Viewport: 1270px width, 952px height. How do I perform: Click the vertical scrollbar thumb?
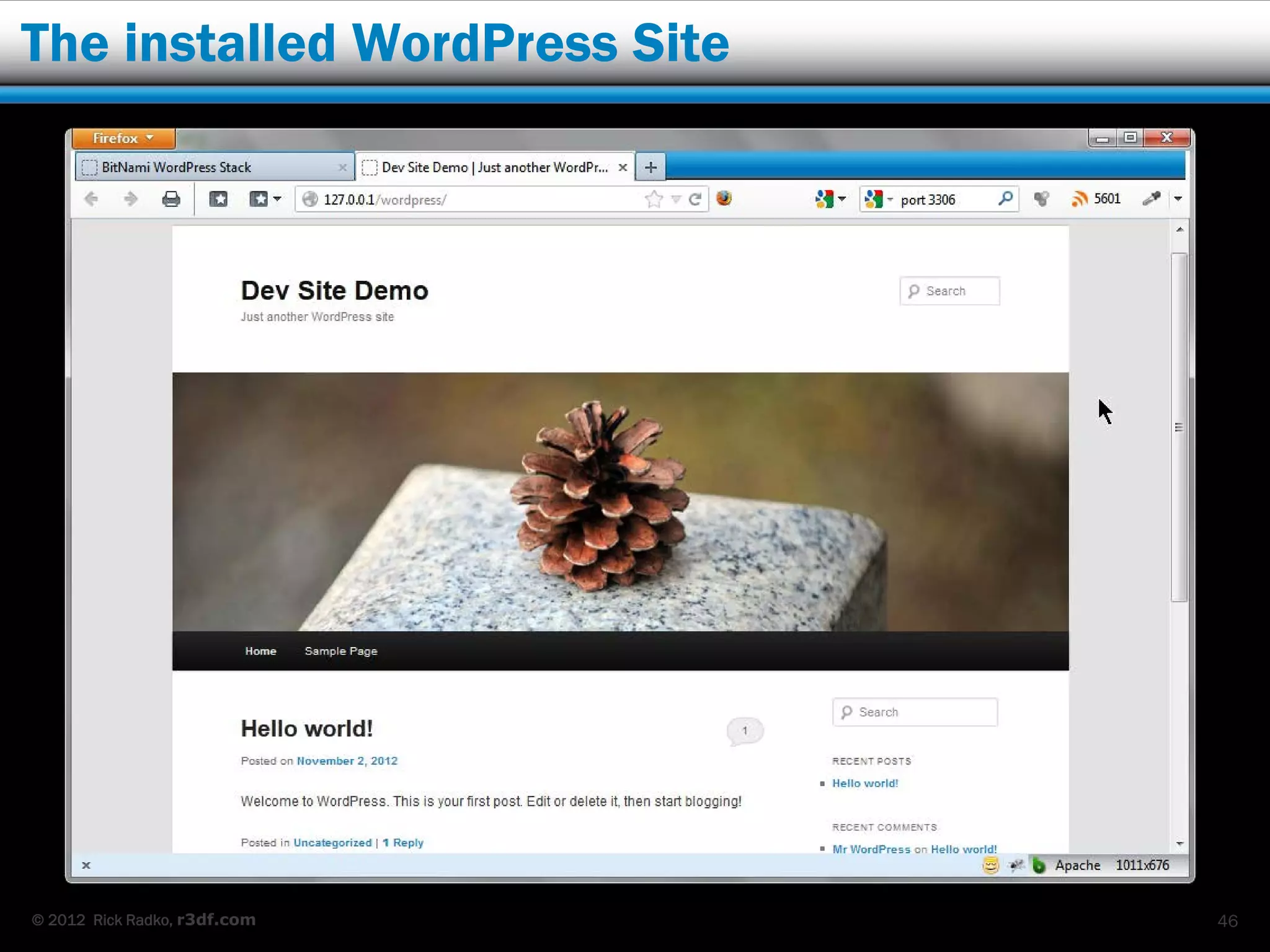tap(1179, 427)
